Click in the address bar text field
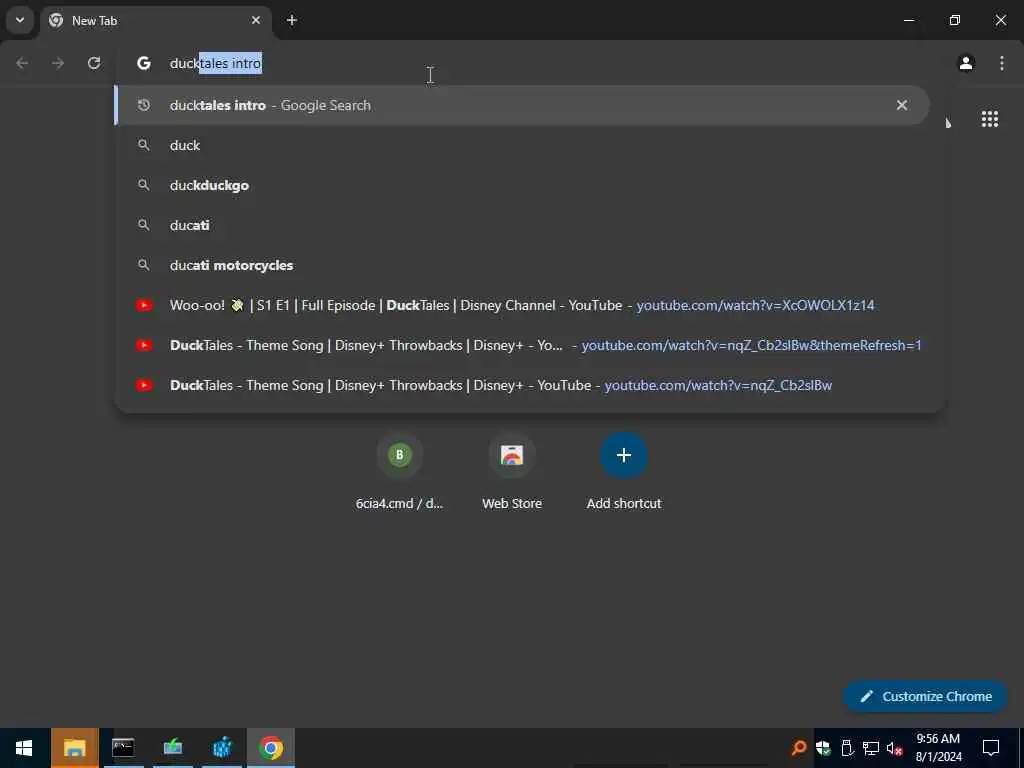Screen dimensions: 1024x768 click(529, 63)
